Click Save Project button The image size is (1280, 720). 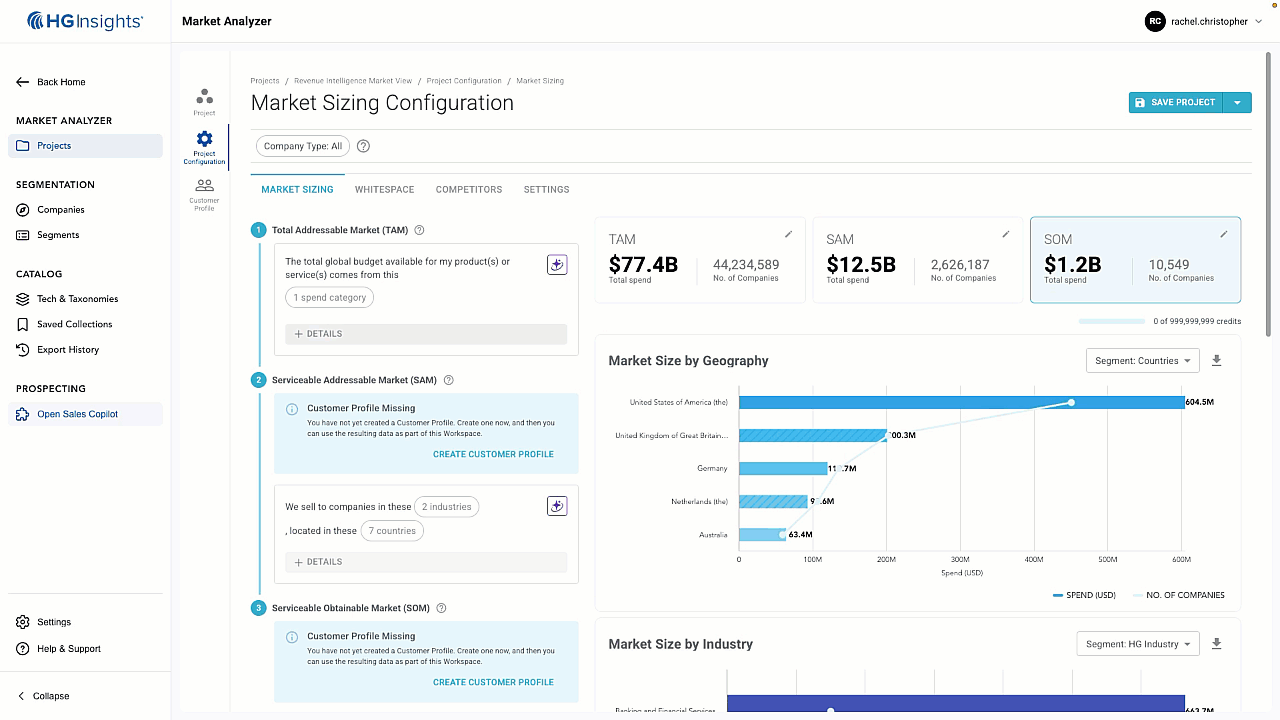coord(1176,102)
